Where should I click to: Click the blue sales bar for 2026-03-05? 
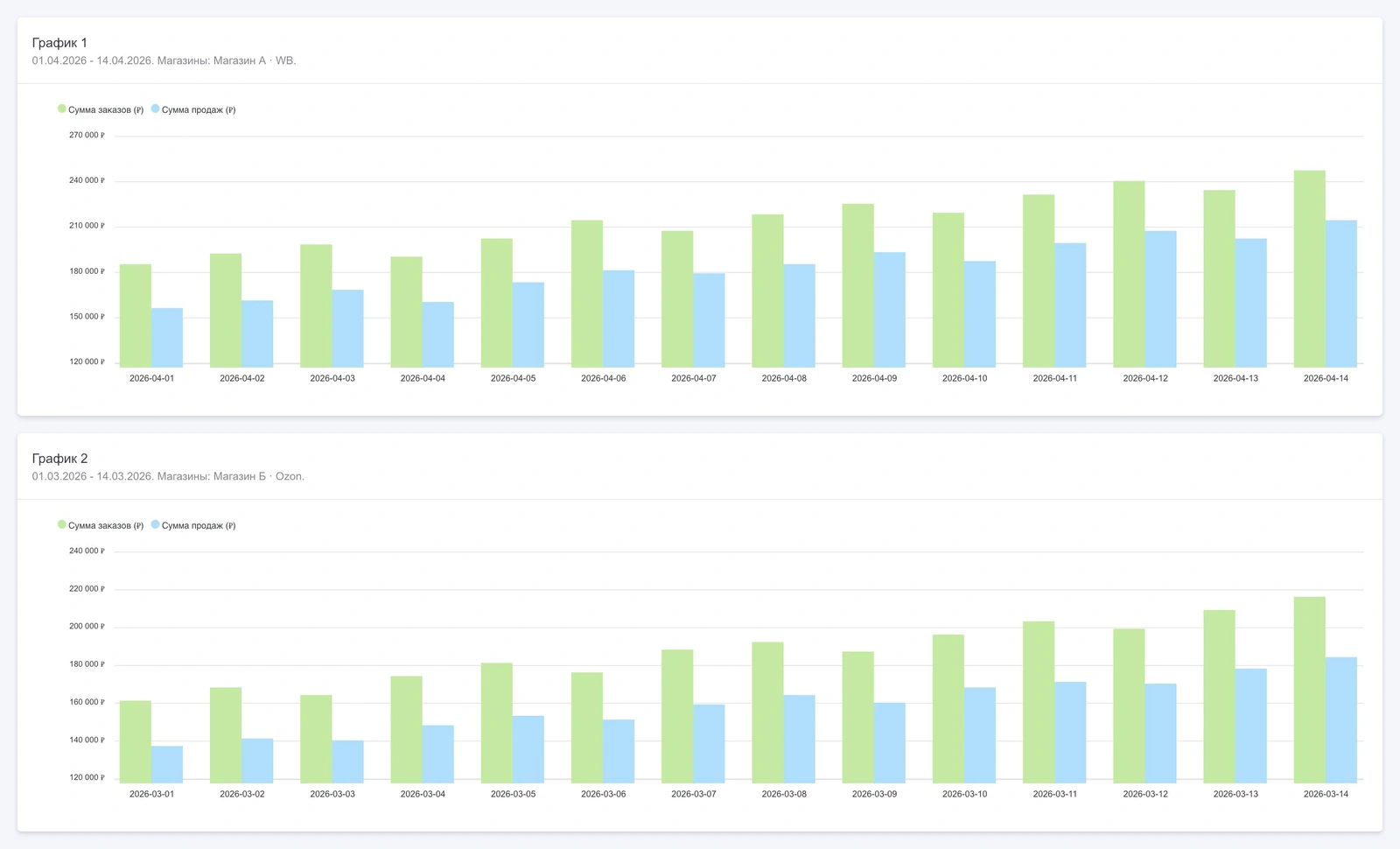point(528,749)
